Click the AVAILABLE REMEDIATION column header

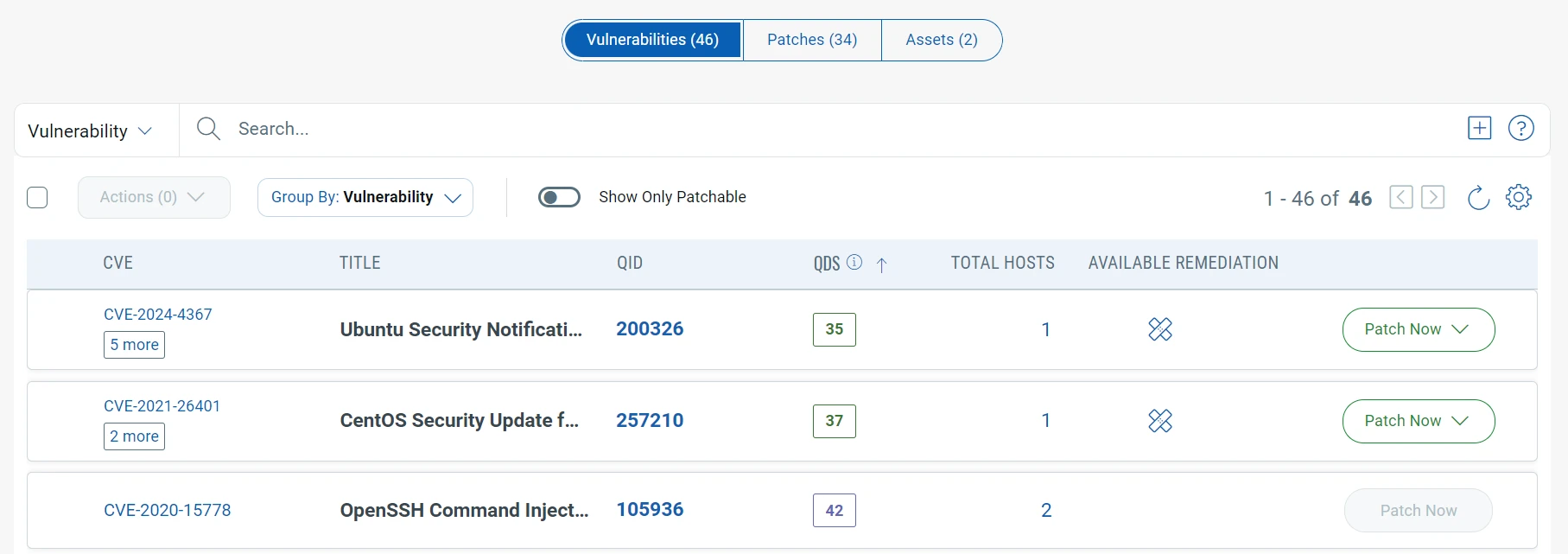click(x=1184, y=263)
